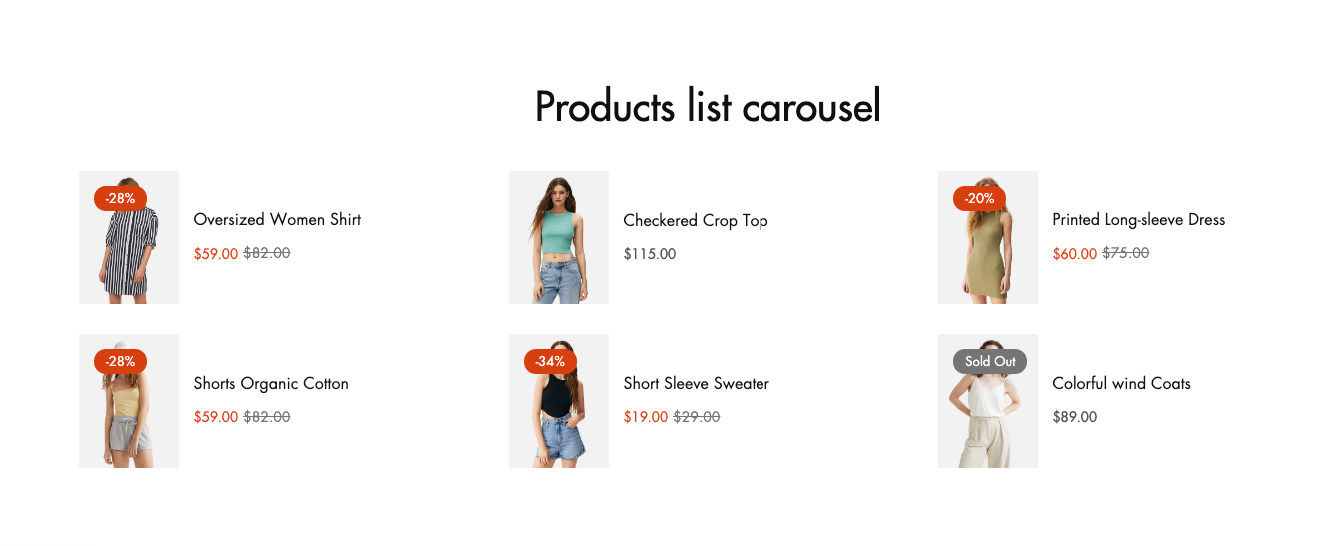This screenshot has width=1342, height=546.
Task: Click the -28% badge on Oversized Women Shirt
Action: [120, 198]
